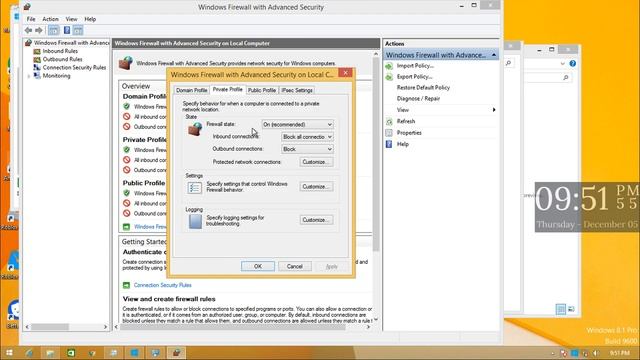Click Refresh in the Actions pane
640x360 pixels.
[406, 121]
